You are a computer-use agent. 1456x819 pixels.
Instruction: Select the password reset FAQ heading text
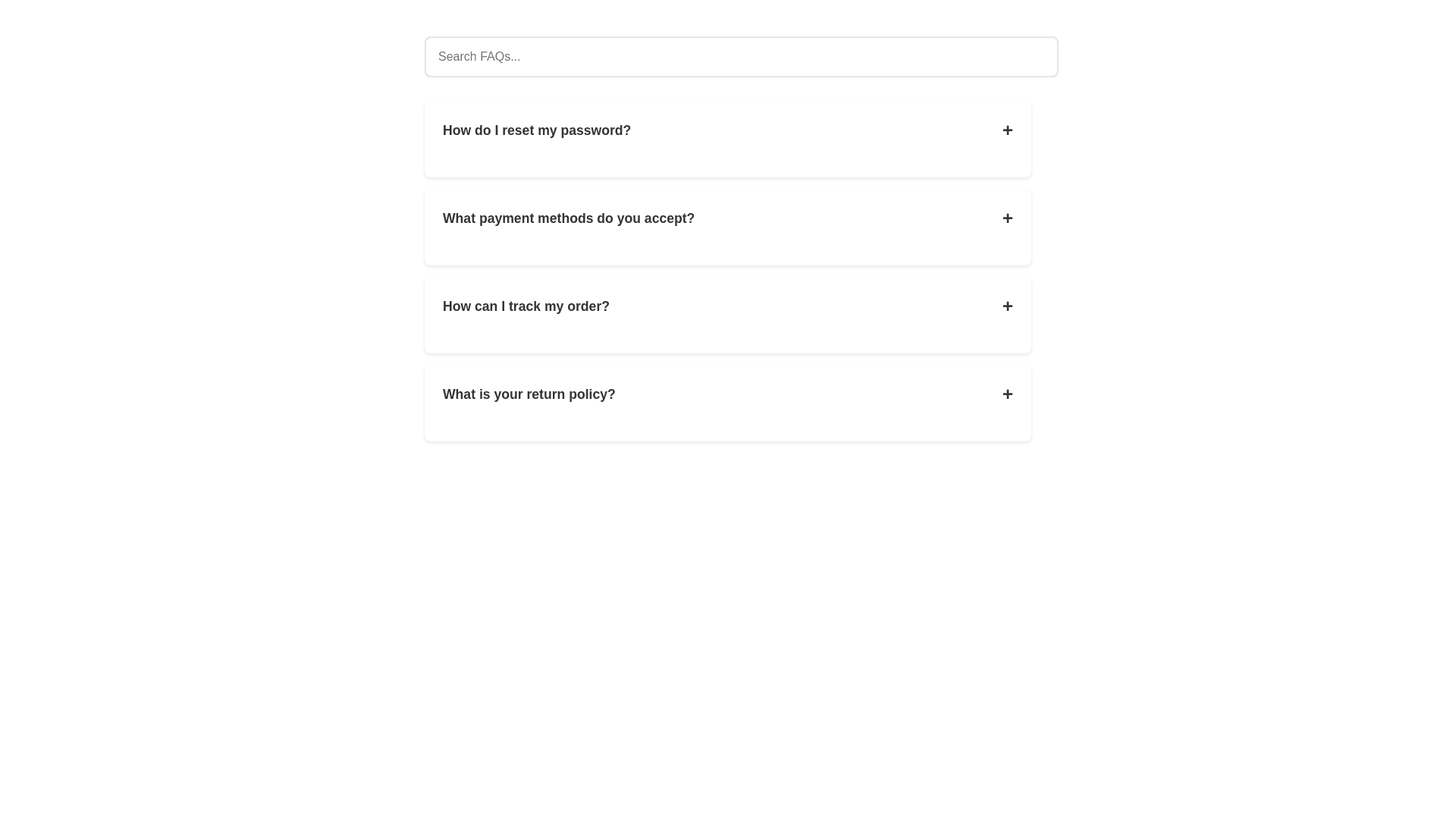click(x=537, y=130)
